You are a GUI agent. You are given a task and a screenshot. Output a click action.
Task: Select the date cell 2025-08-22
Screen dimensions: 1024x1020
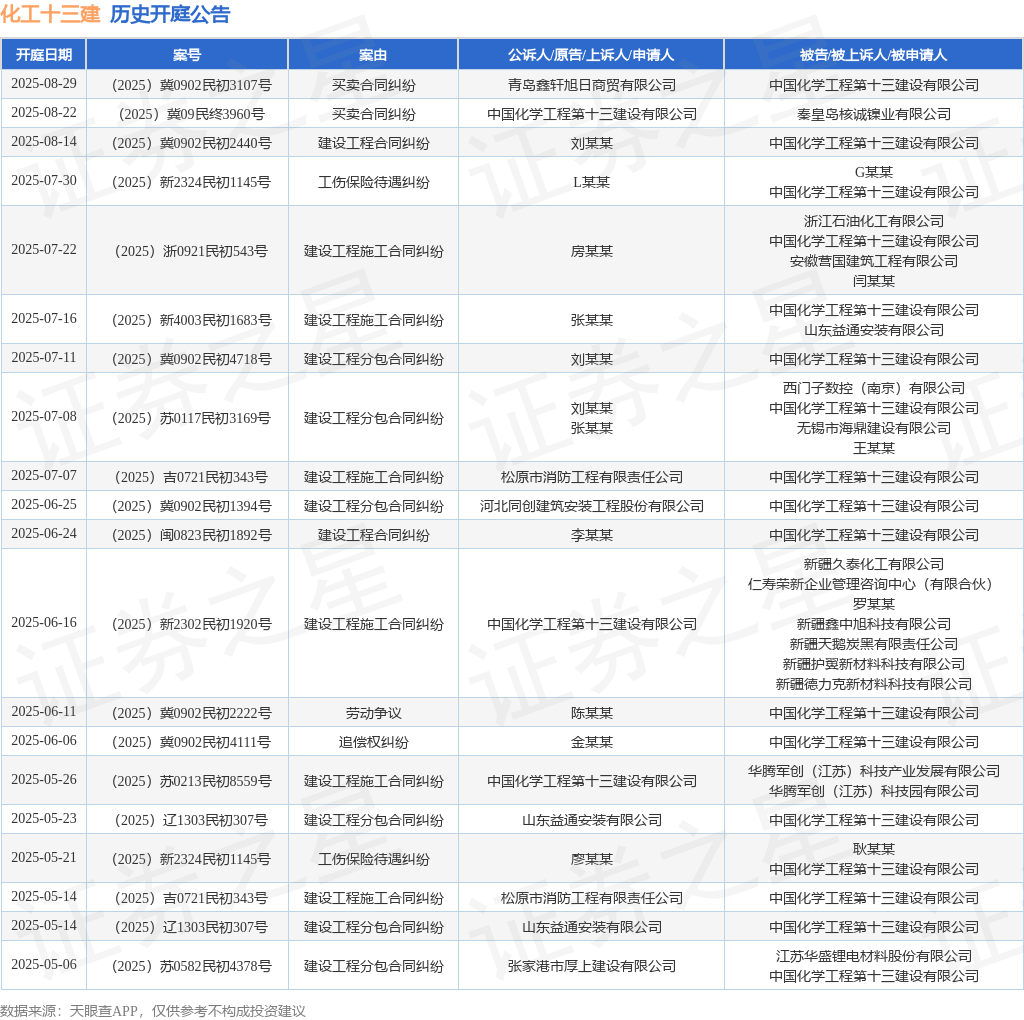(x=44, y=112)
